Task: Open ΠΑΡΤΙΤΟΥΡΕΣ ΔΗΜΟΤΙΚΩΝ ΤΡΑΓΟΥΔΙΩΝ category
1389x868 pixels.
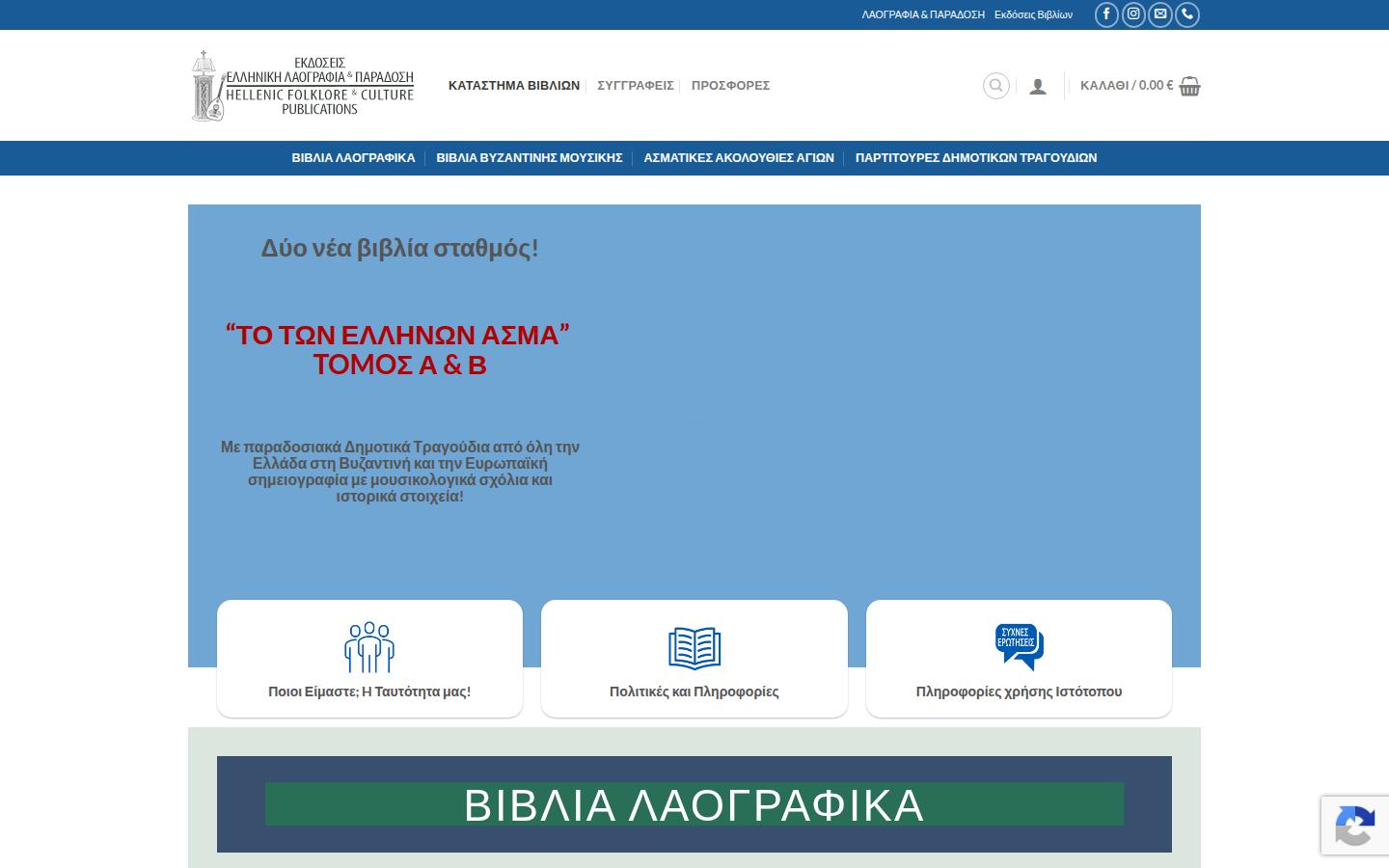Action: point(976,158)
